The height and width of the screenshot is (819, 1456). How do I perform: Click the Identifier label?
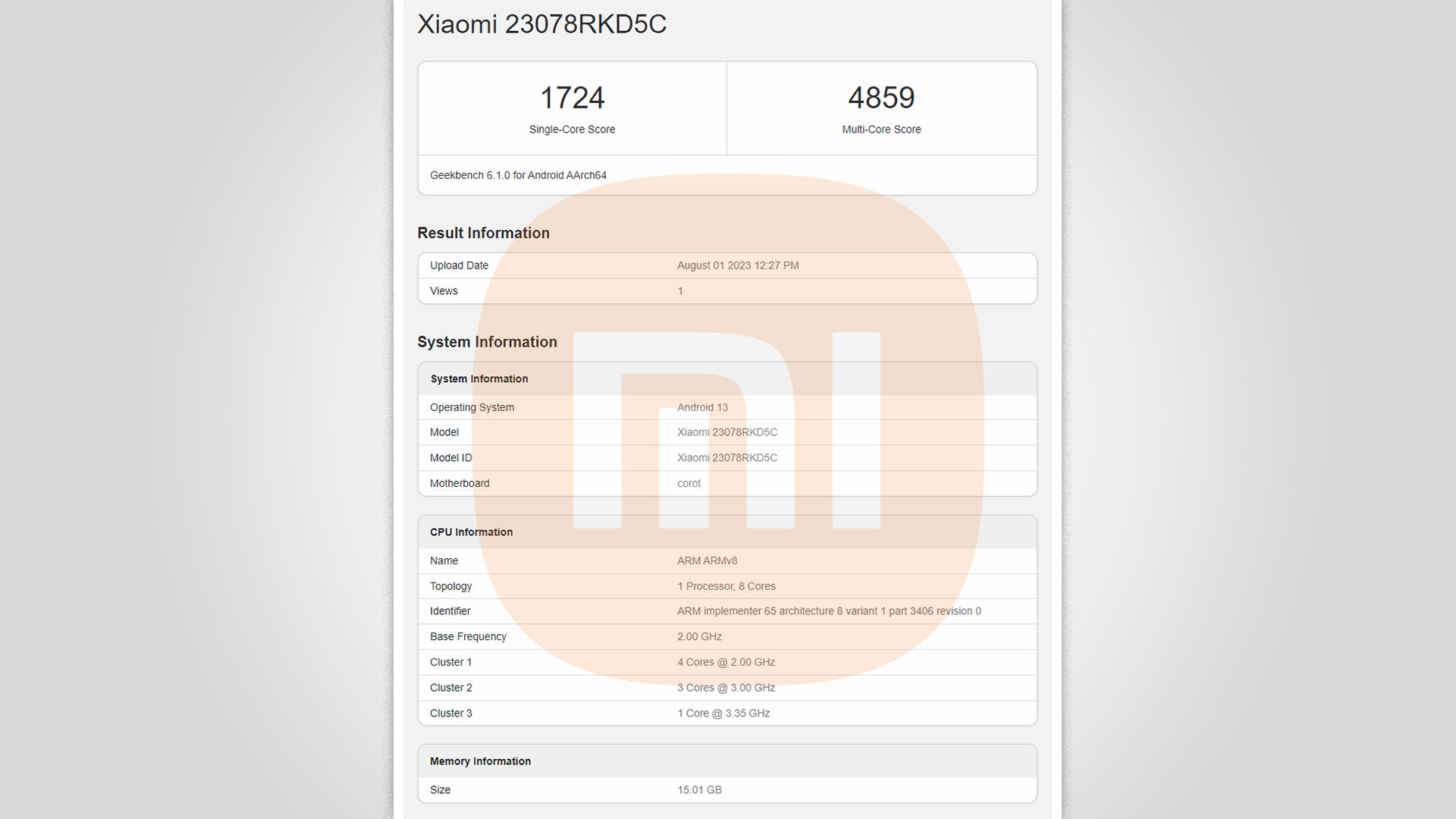pyautogui.click(x=450, y=611)
